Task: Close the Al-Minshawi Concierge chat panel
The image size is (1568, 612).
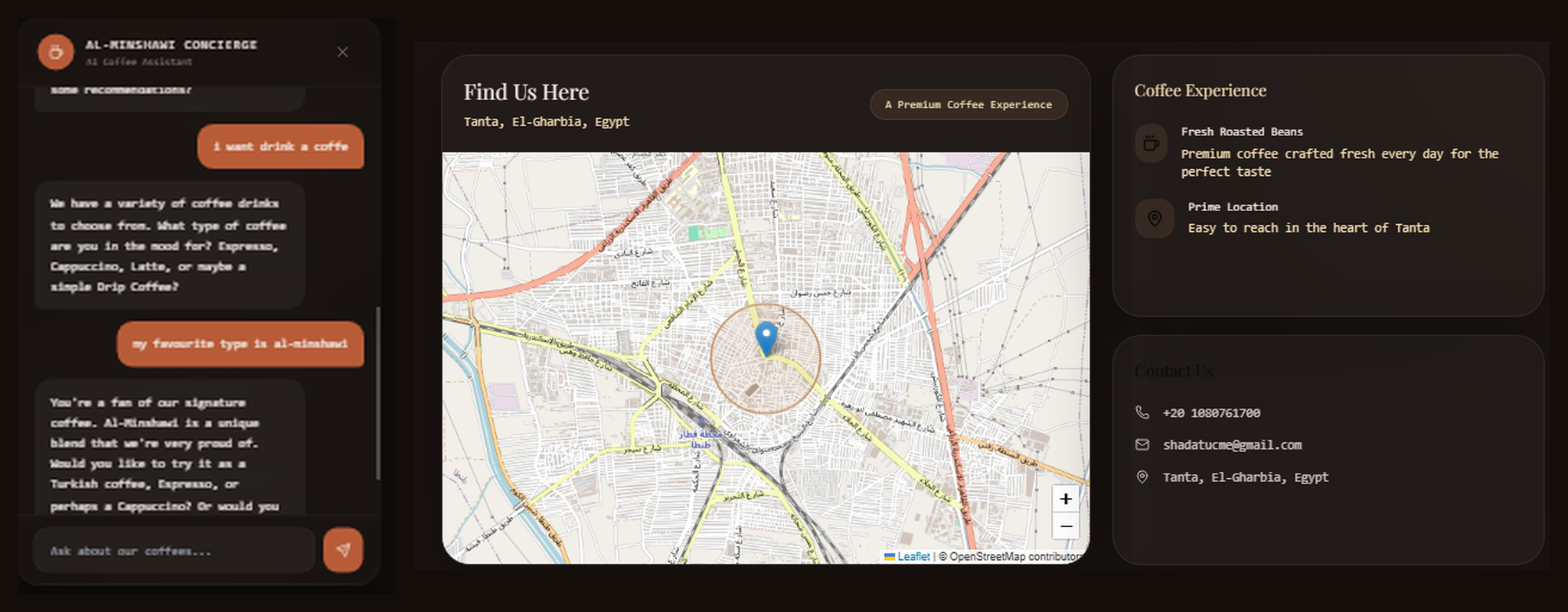Action: pos(342,52)
